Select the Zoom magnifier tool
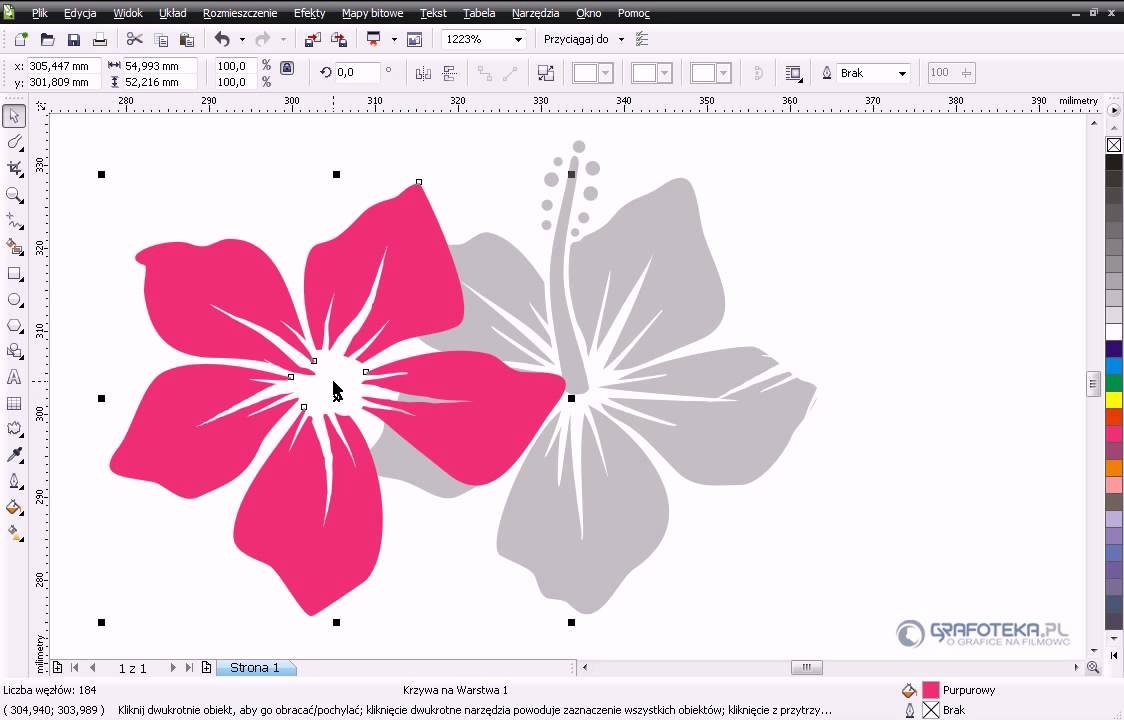The width and height of the screenshot is (1124, 720). [14, 195]
